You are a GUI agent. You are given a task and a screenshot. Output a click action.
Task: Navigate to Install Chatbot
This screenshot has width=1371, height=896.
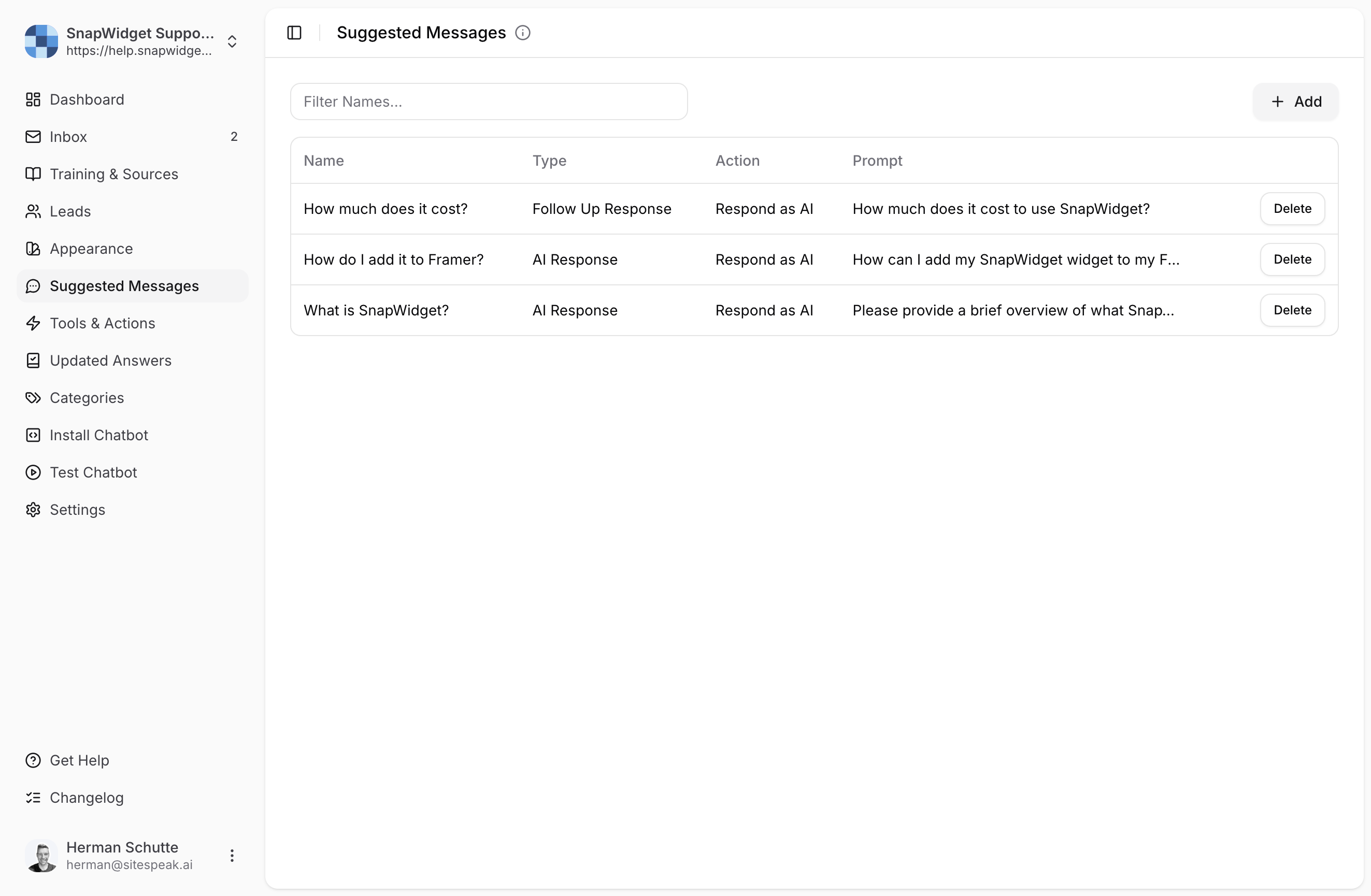tap(133, 436)
